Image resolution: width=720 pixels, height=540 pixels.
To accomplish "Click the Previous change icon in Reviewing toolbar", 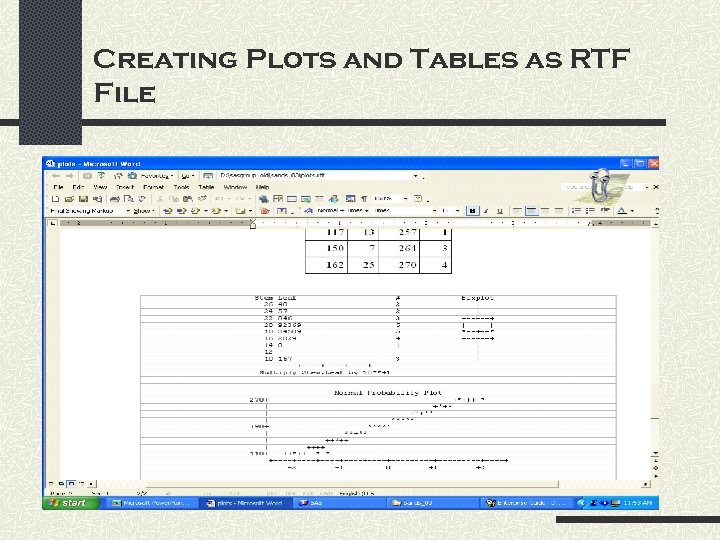I will 168,211.
